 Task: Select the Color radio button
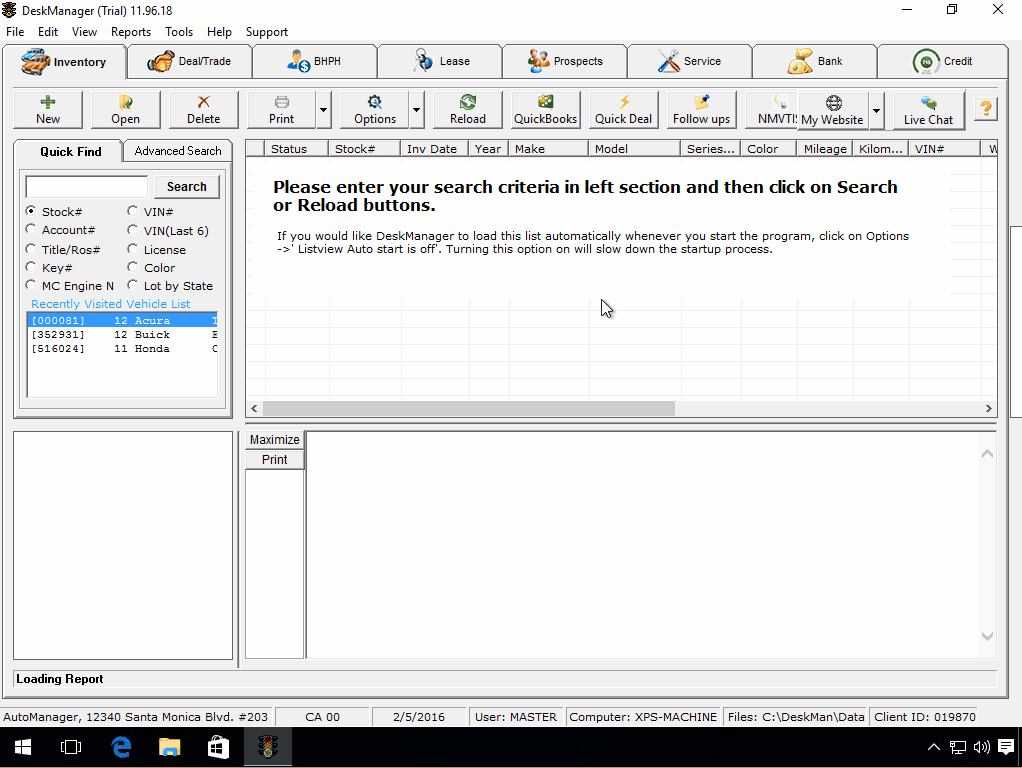tap(132, 267)
